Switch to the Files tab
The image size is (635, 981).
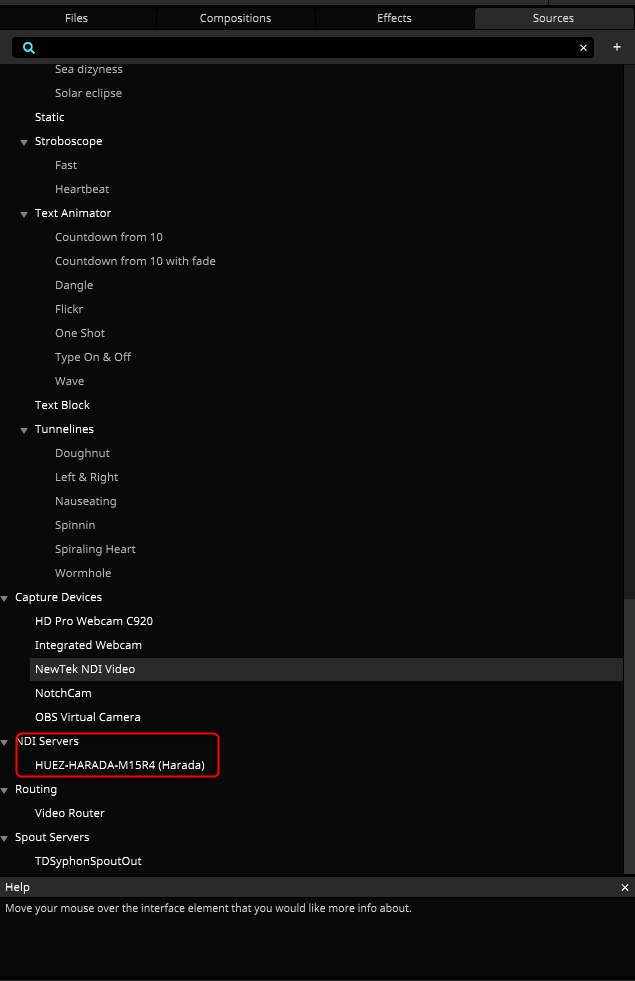(x=76, y=18)
